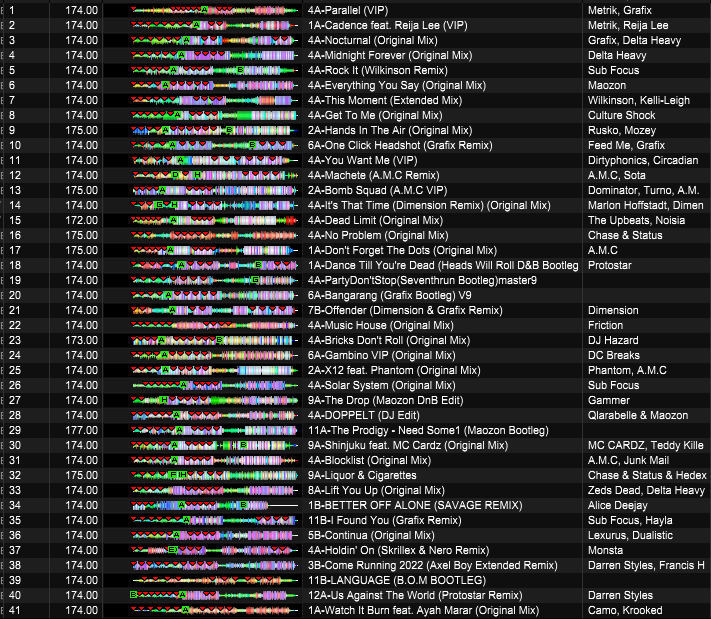
Task: Click artist 'Rusko, Mozey'
Action: pos(622,130)
